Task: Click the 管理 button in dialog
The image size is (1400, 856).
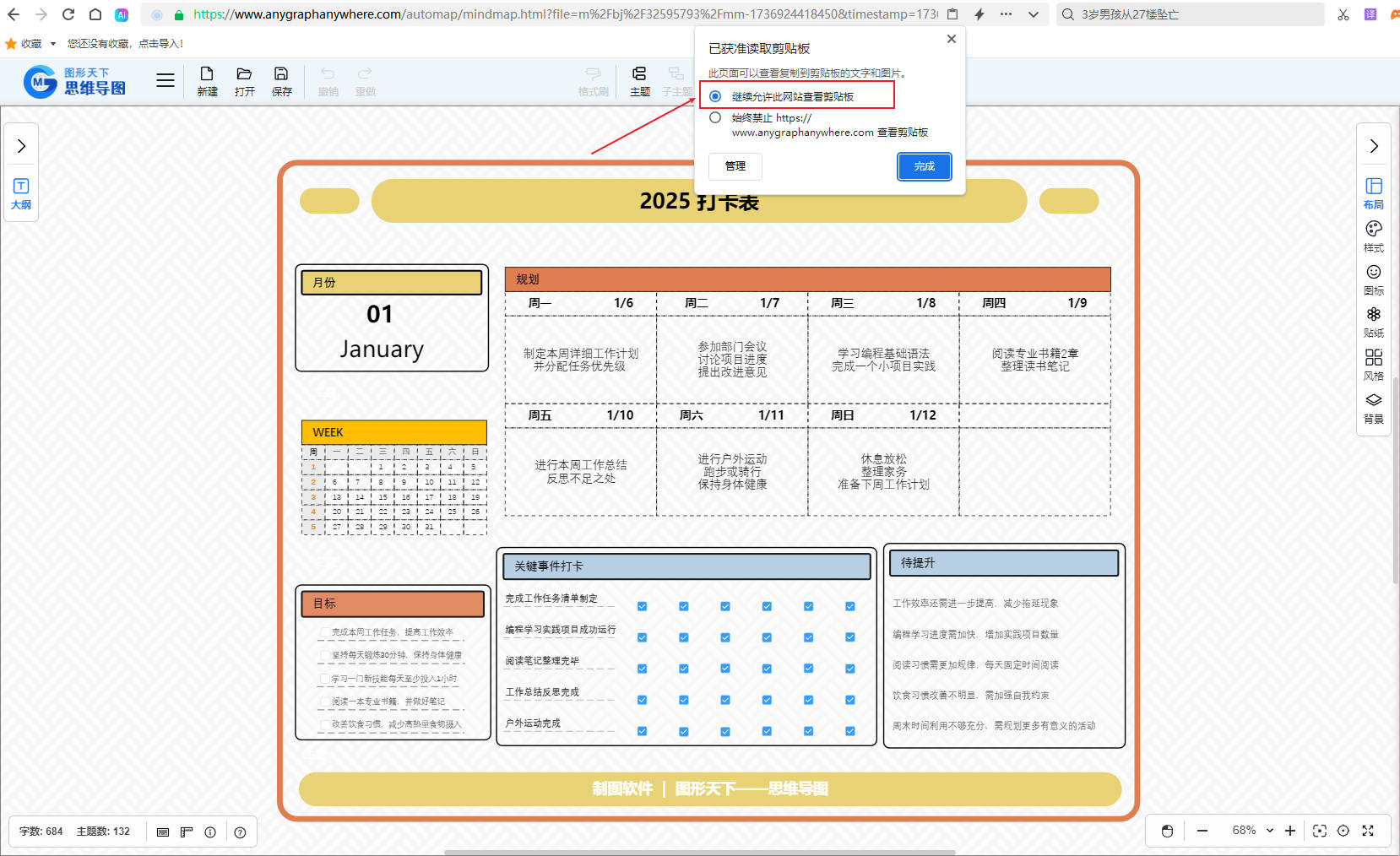Action: pyautogui.click(x=735, y=166)
